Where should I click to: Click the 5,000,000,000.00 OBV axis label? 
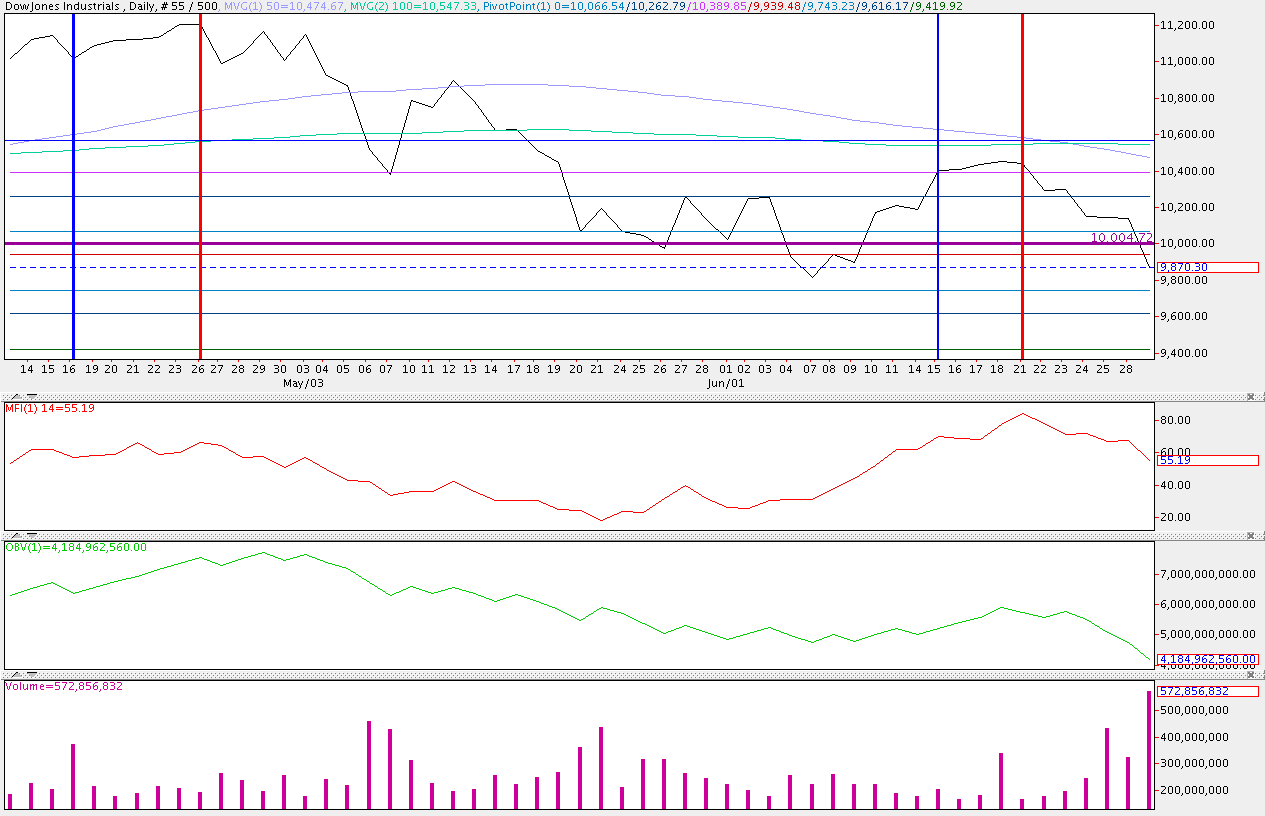point(1207,634)
